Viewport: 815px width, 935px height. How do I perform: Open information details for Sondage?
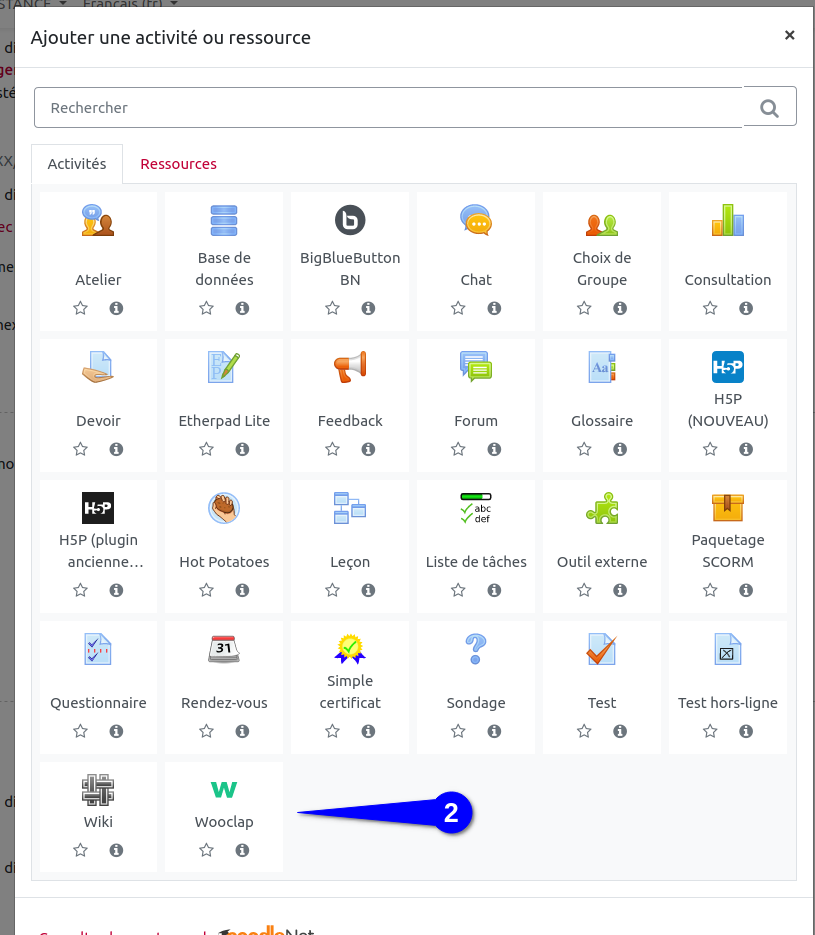pos(494,732)
